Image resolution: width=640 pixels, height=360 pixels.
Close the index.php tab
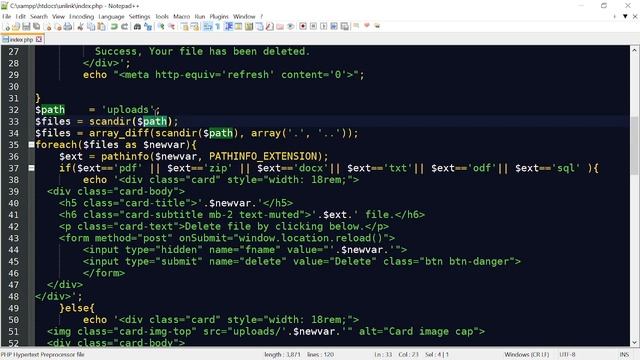[x=39, y=40]
